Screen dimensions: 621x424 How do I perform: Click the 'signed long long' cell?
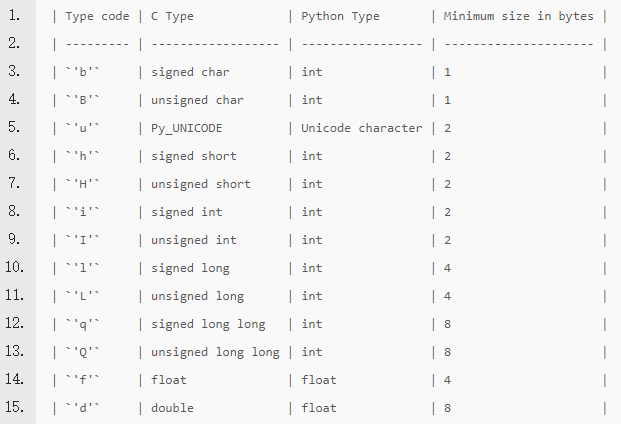coord(208,324)
